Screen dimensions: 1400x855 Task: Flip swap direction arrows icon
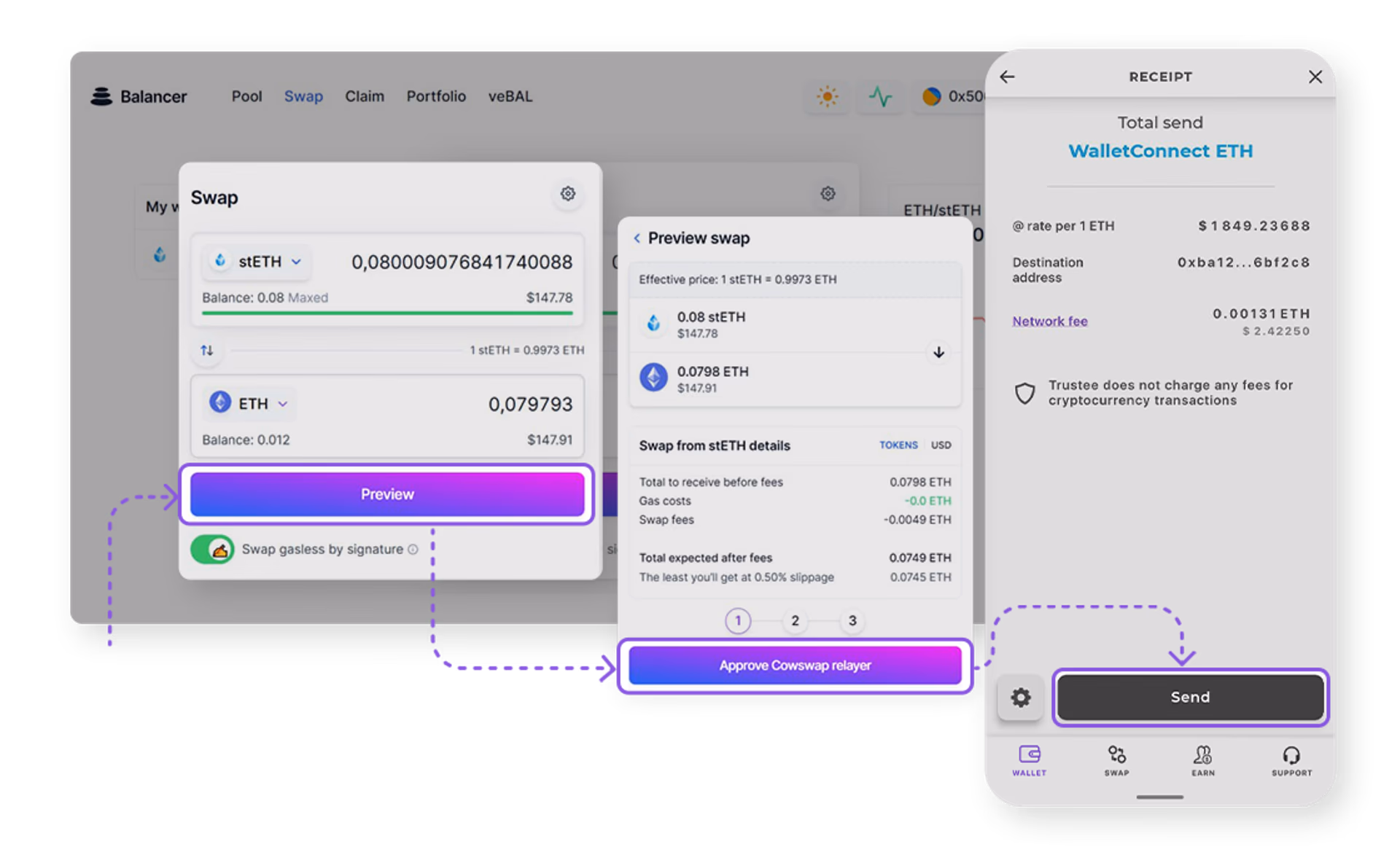(207, 351)
